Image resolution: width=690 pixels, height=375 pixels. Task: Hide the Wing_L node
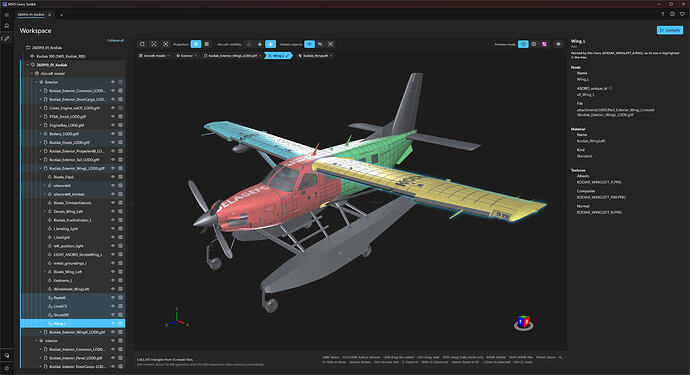[113, 324]
